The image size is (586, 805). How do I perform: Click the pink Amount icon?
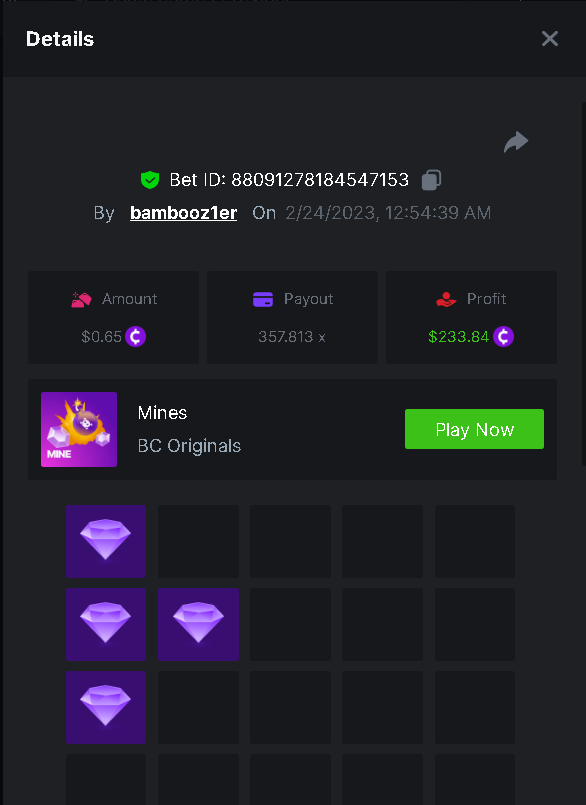81,299
